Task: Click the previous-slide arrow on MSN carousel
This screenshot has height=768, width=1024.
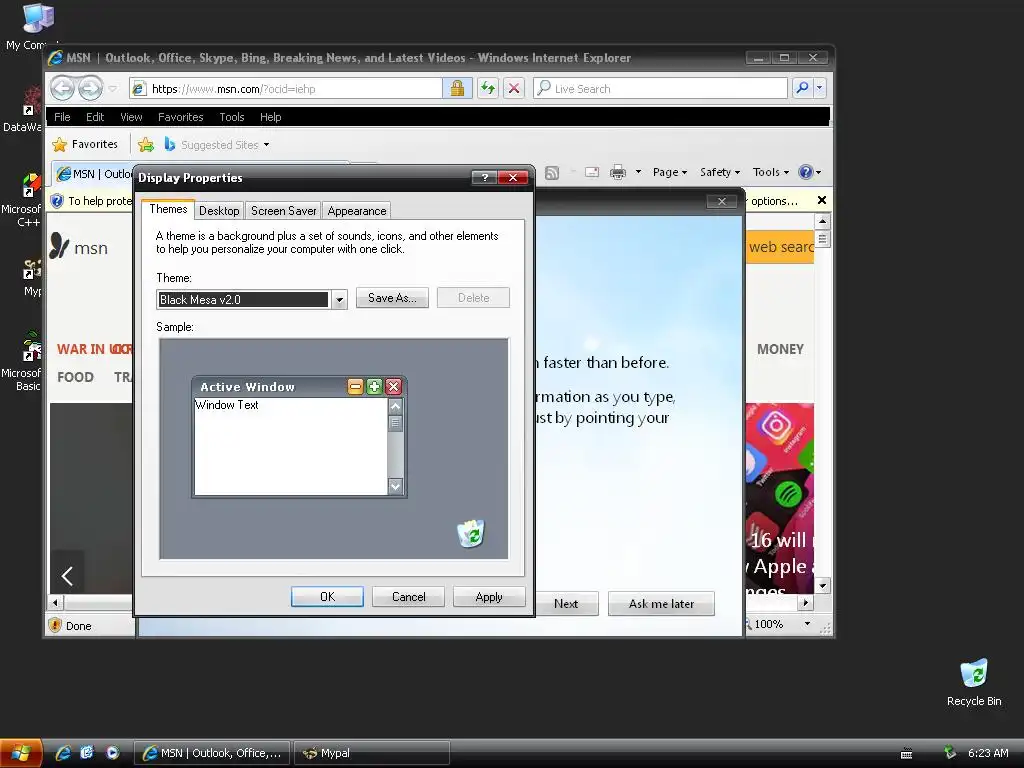Action: [67, 575]
